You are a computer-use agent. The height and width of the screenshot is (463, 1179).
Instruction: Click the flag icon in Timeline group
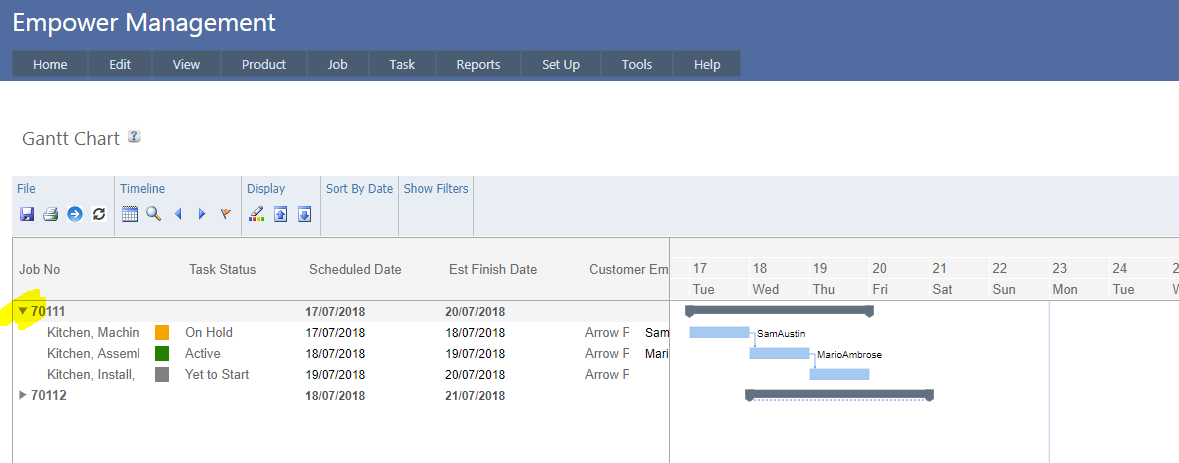[225, 214]
